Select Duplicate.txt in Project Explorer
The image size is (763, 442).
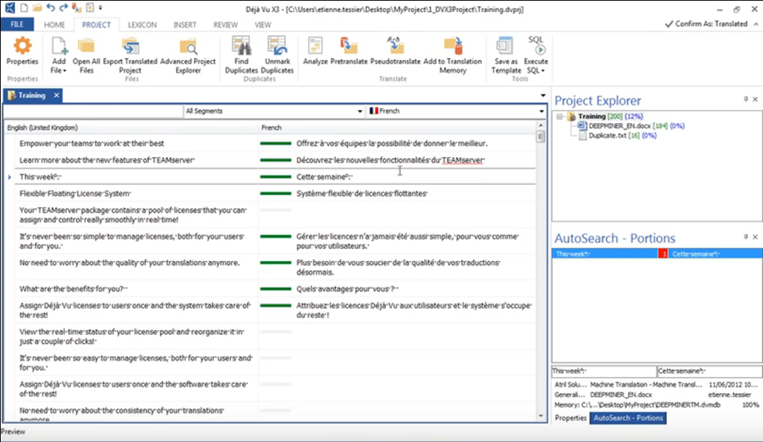point(607,136)
